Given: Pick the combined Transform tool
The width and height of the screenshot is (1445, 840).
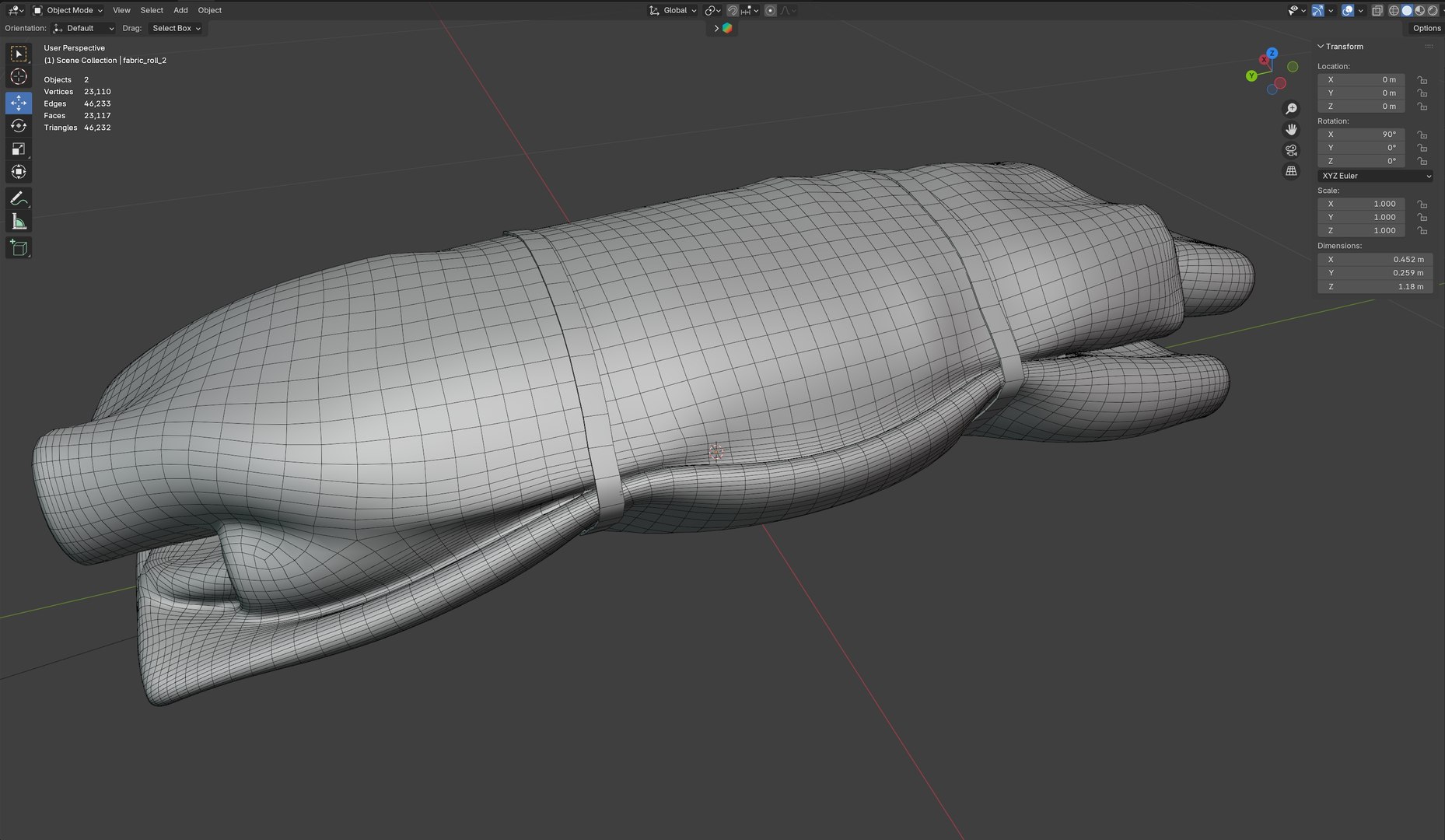Looking at the screenshot, I should [19, 172].
